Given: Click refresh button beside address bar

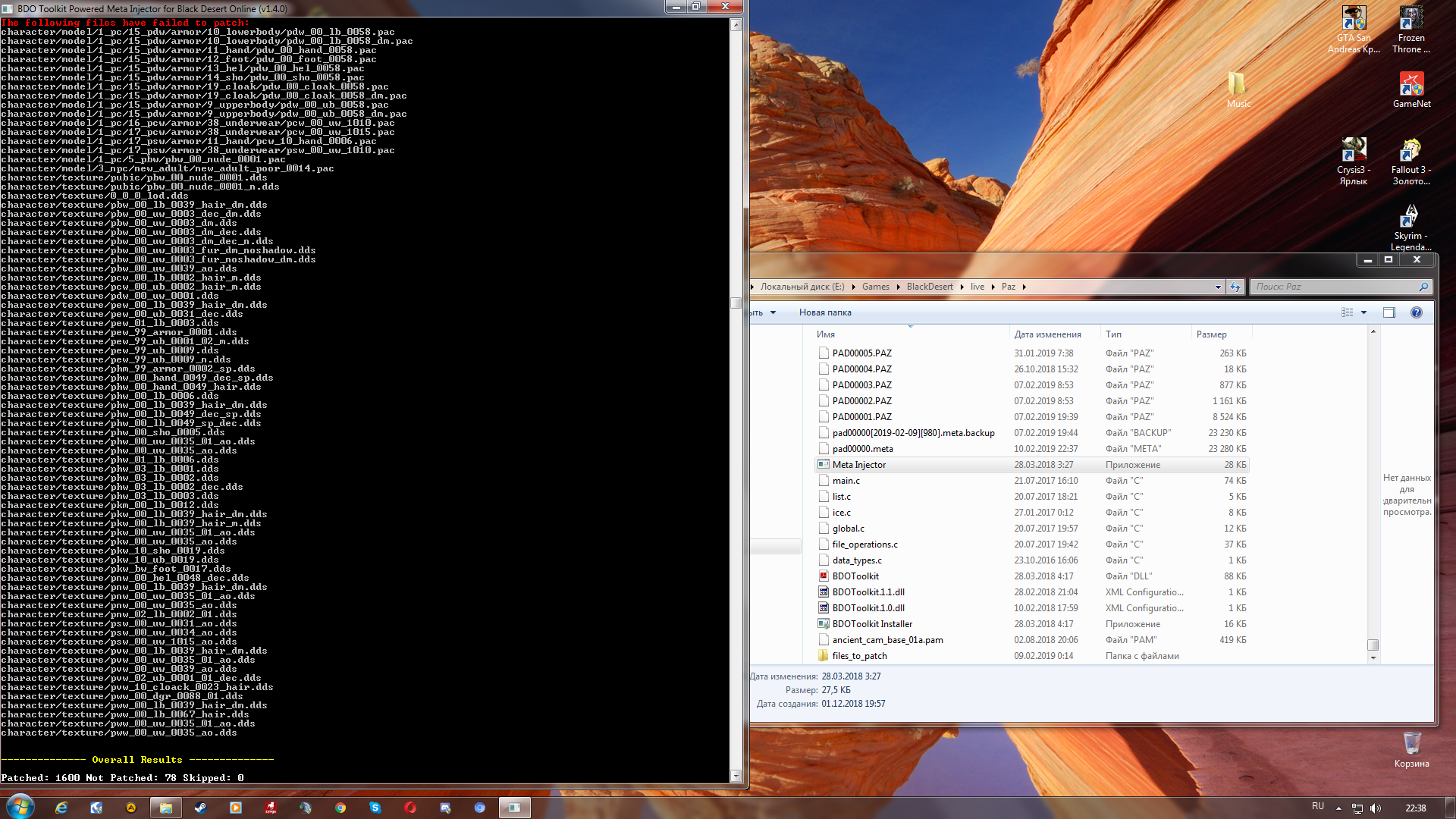Looking at the screenshot, I should pyautogui.click(x=1235, y=287).
